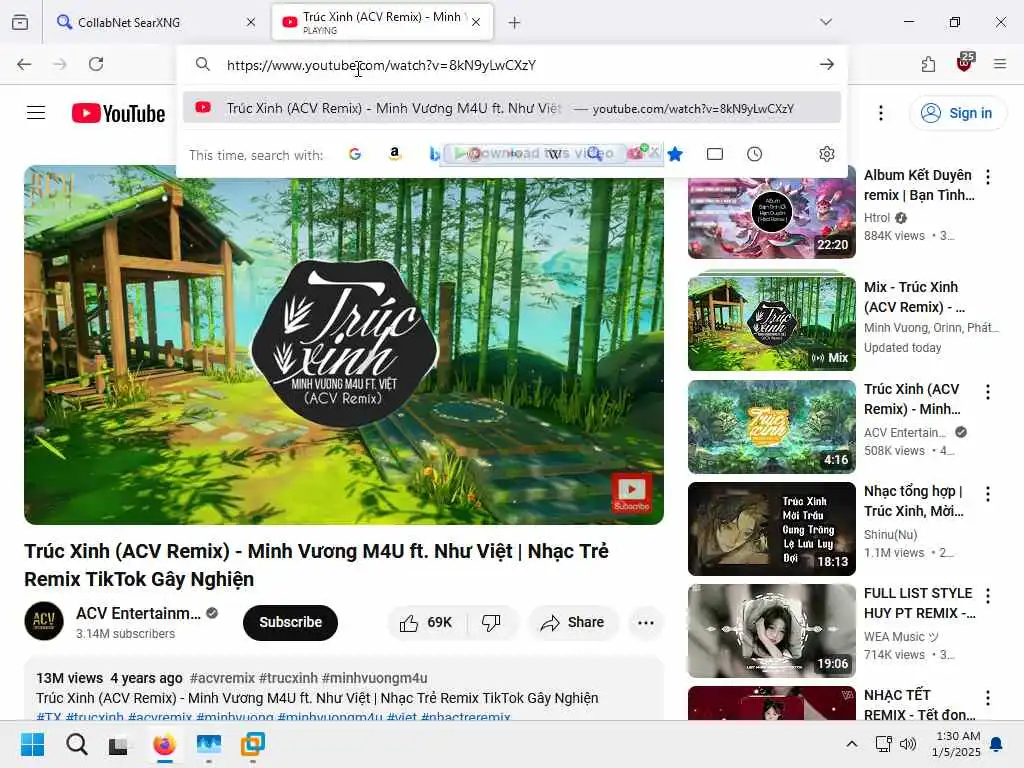The image size is (1024, 768).
Task: Click the uBlock shield extension icon
Action: point(965,63)
